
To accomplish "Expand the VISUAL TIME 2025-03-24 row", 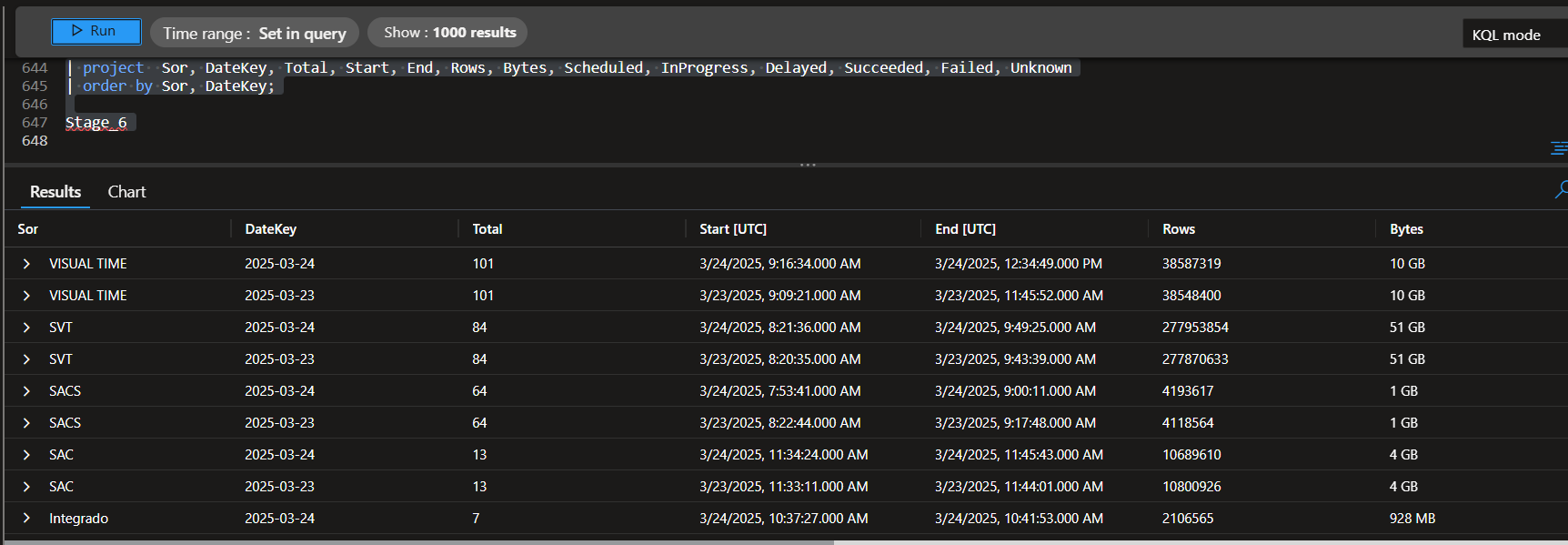I will click(x=26, y=264).
